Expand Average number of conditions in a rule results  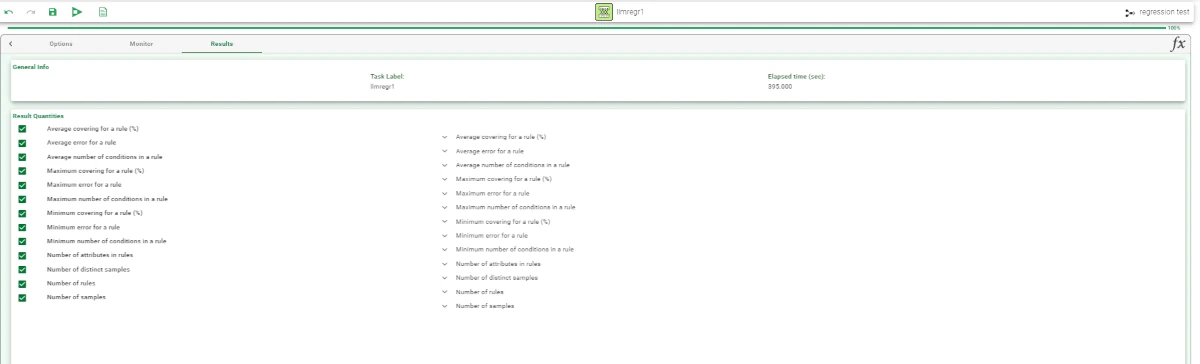click(x=445, y=165)
